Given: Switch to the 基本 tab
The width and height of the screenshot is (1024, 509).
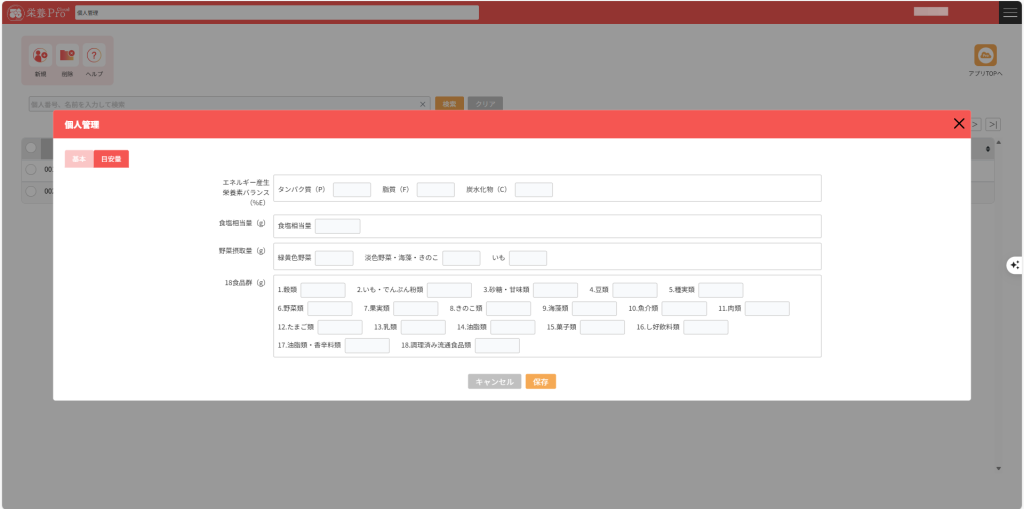Looking at the screenshot, I should click(79, 159).
